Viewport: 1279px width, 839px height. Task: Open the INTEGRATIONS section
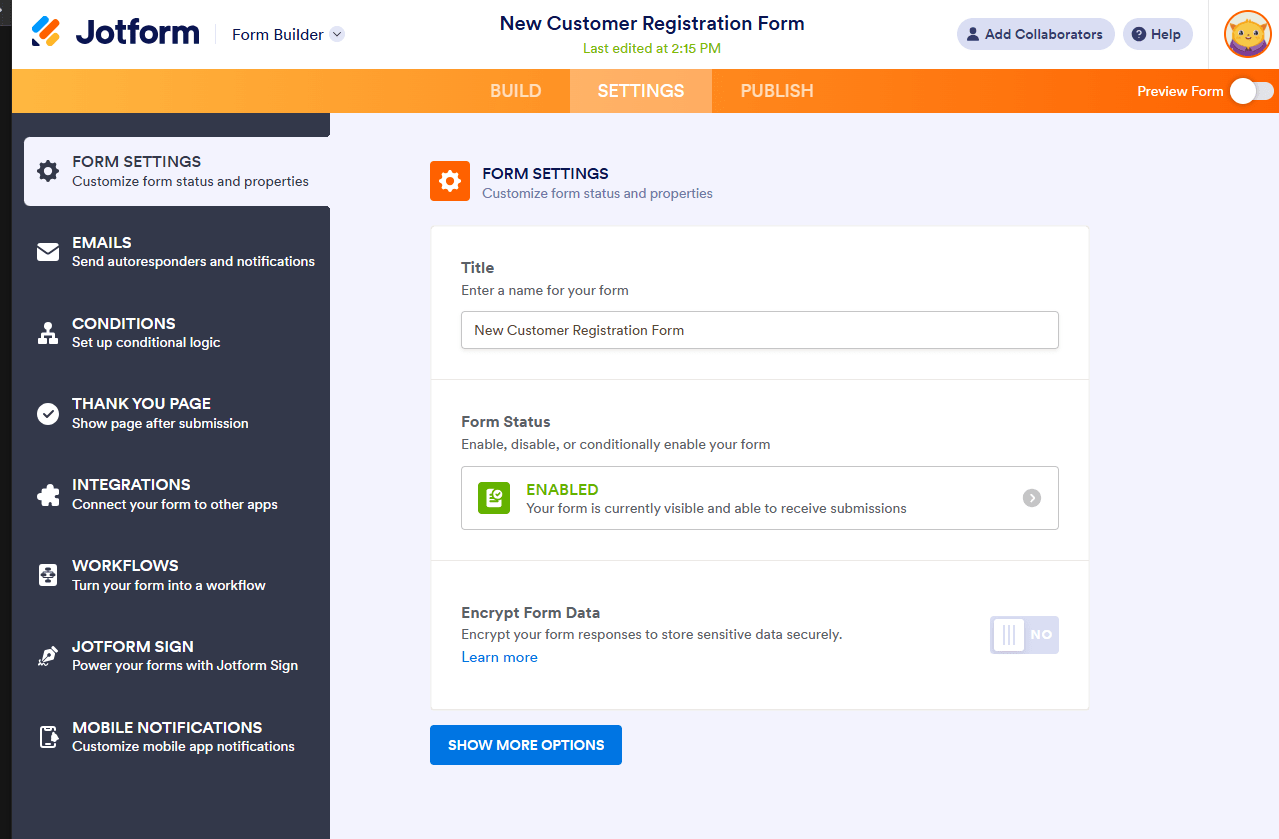177,494
